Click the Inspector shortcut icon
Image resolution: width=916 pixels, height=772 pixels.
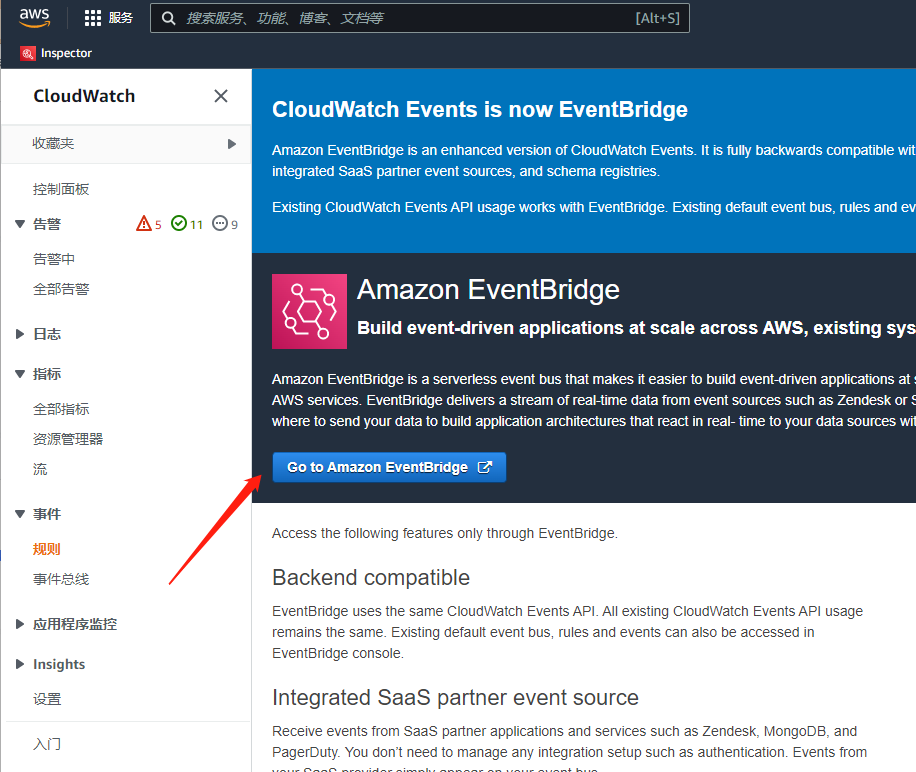(27, 53)
